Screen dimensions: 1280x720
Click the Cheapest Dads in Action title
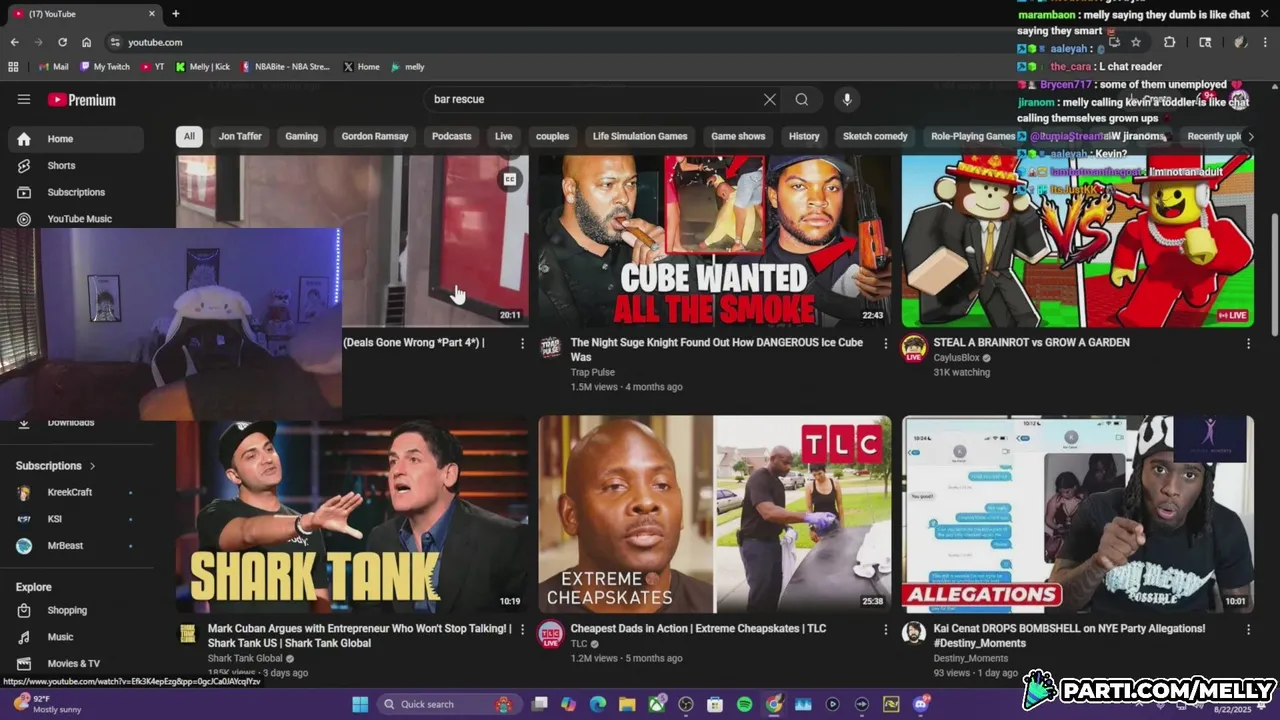click(x=698, y=629)
